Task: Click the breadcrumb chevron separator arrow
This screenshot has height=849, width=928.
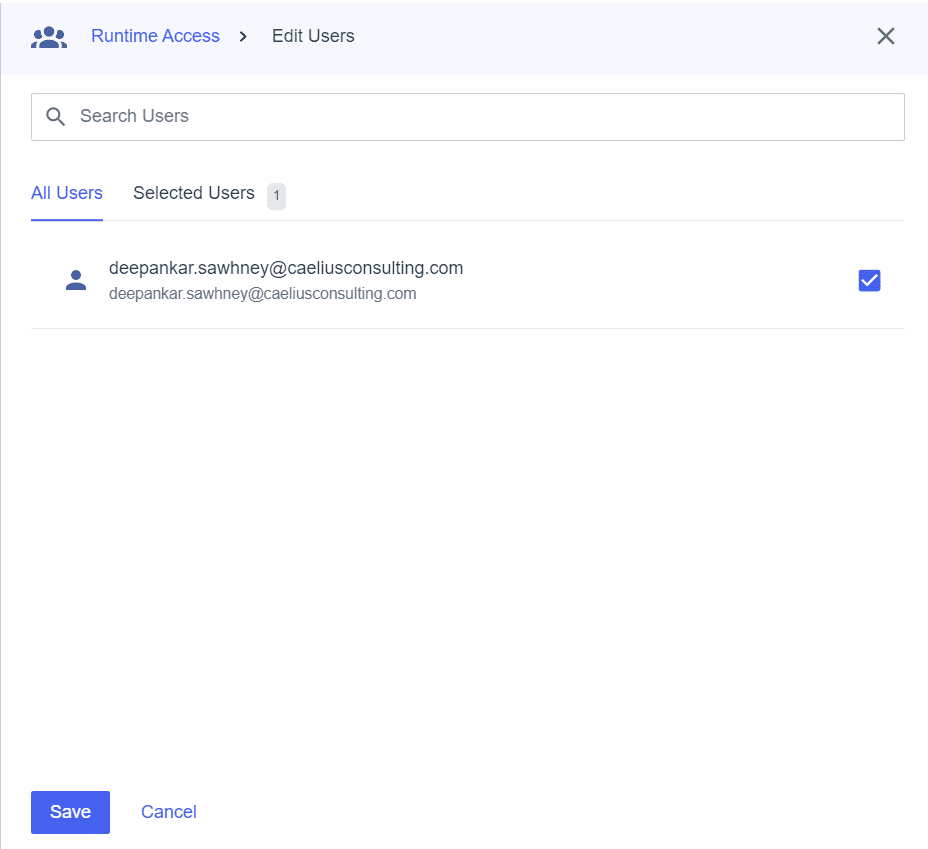Action: (243, 37)
